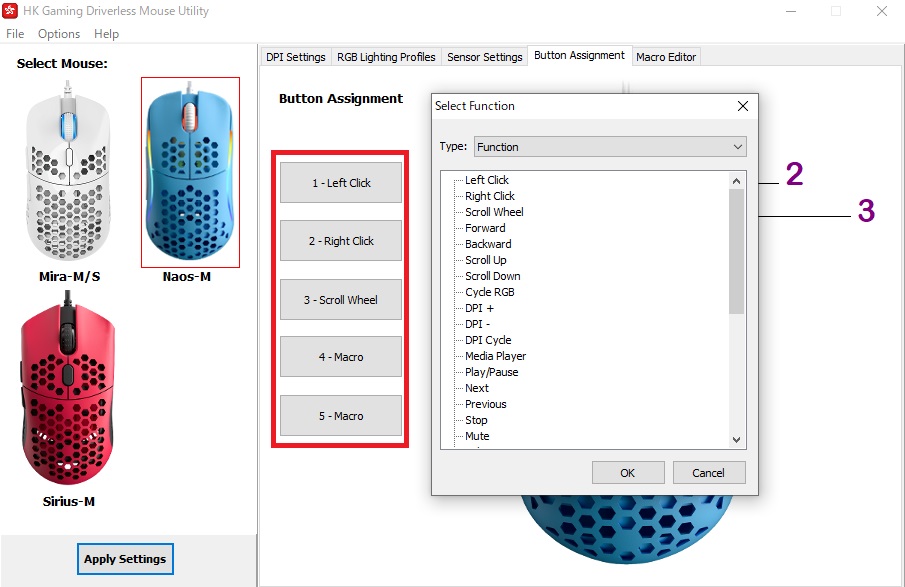905x587 pixels.
Task: Select Forward in function list
Action: 485,228
